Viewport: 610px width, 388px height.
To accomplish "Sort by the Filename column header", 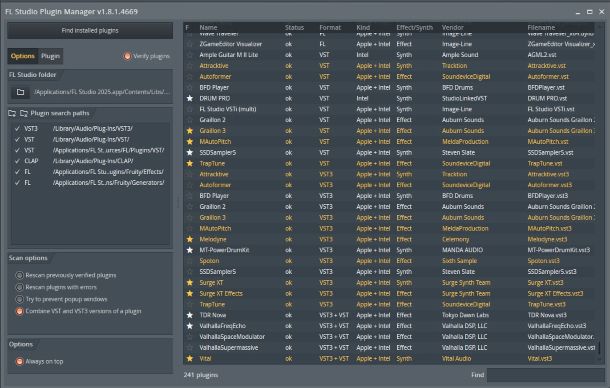I will (x=541, y=27).
